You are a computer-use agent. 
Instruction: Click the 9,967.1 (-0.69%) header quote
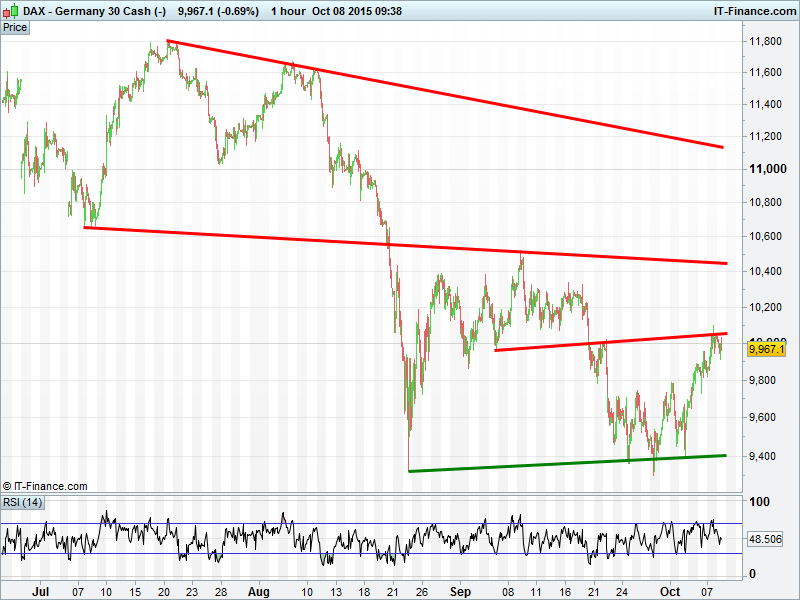point(218,11)
